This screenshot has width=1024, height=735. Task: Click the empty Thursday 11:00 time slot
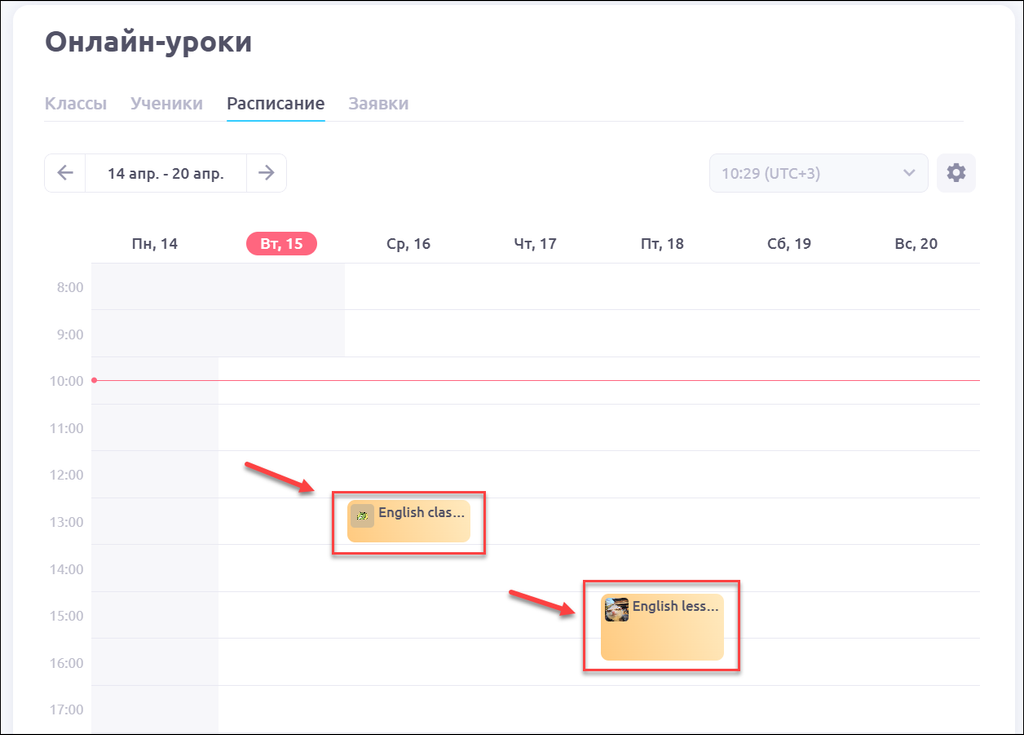(535, 427)
